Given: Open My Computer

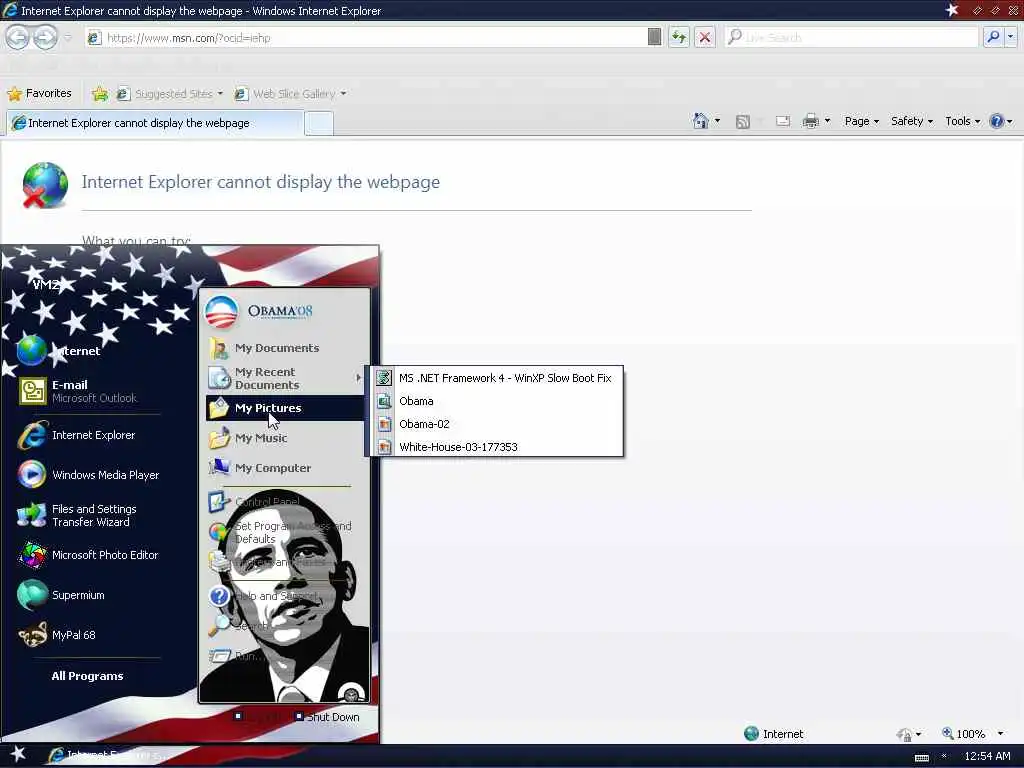Looking at the screenshot, I should click(285, 468).
